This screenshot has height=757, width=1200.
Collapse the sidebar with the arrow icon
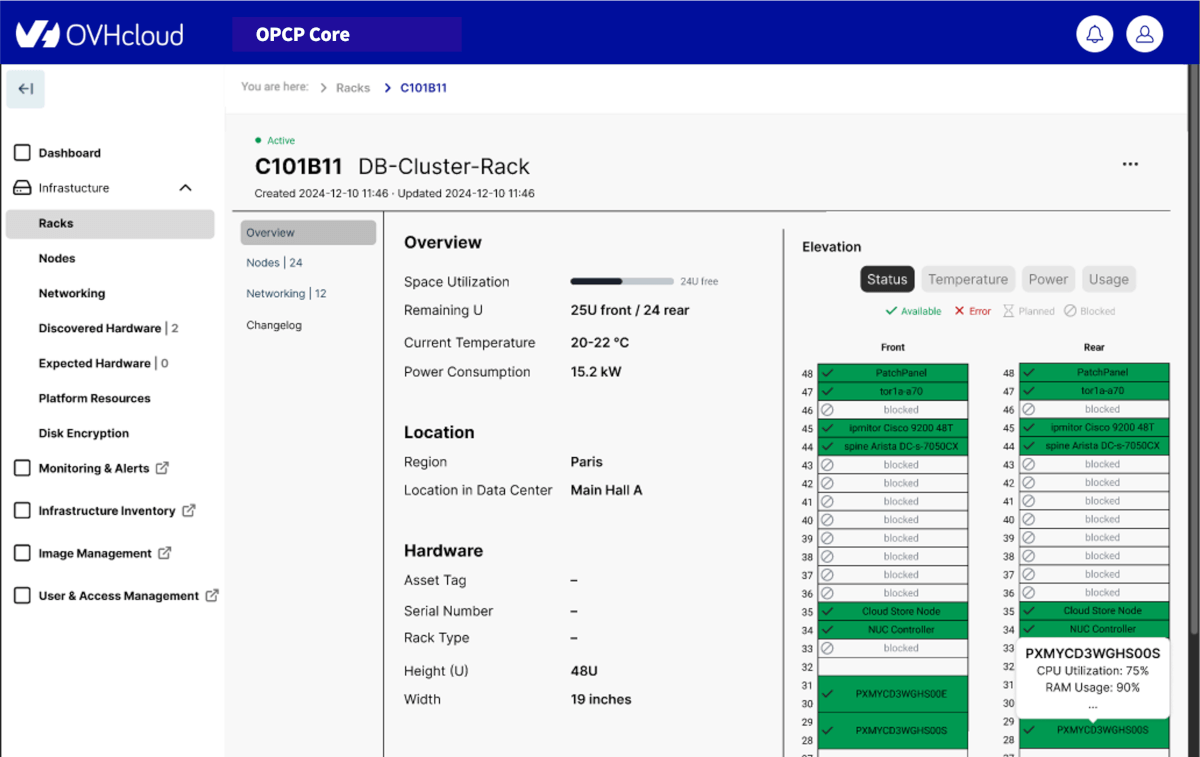(x=26, y=89)
